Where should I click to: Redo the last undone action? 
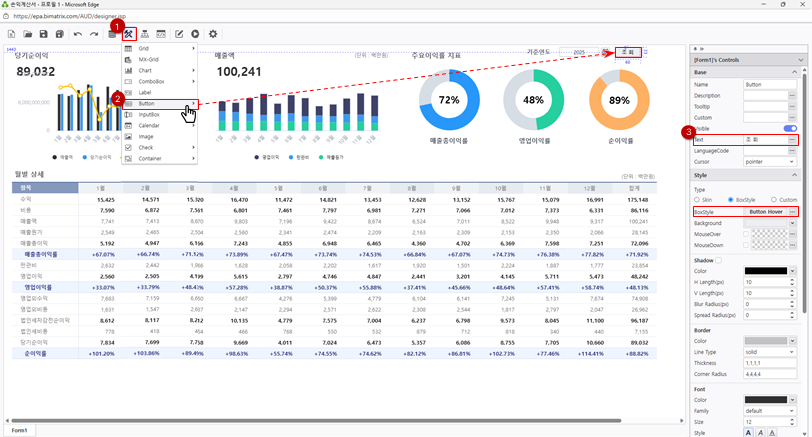(x=94, y=34)
